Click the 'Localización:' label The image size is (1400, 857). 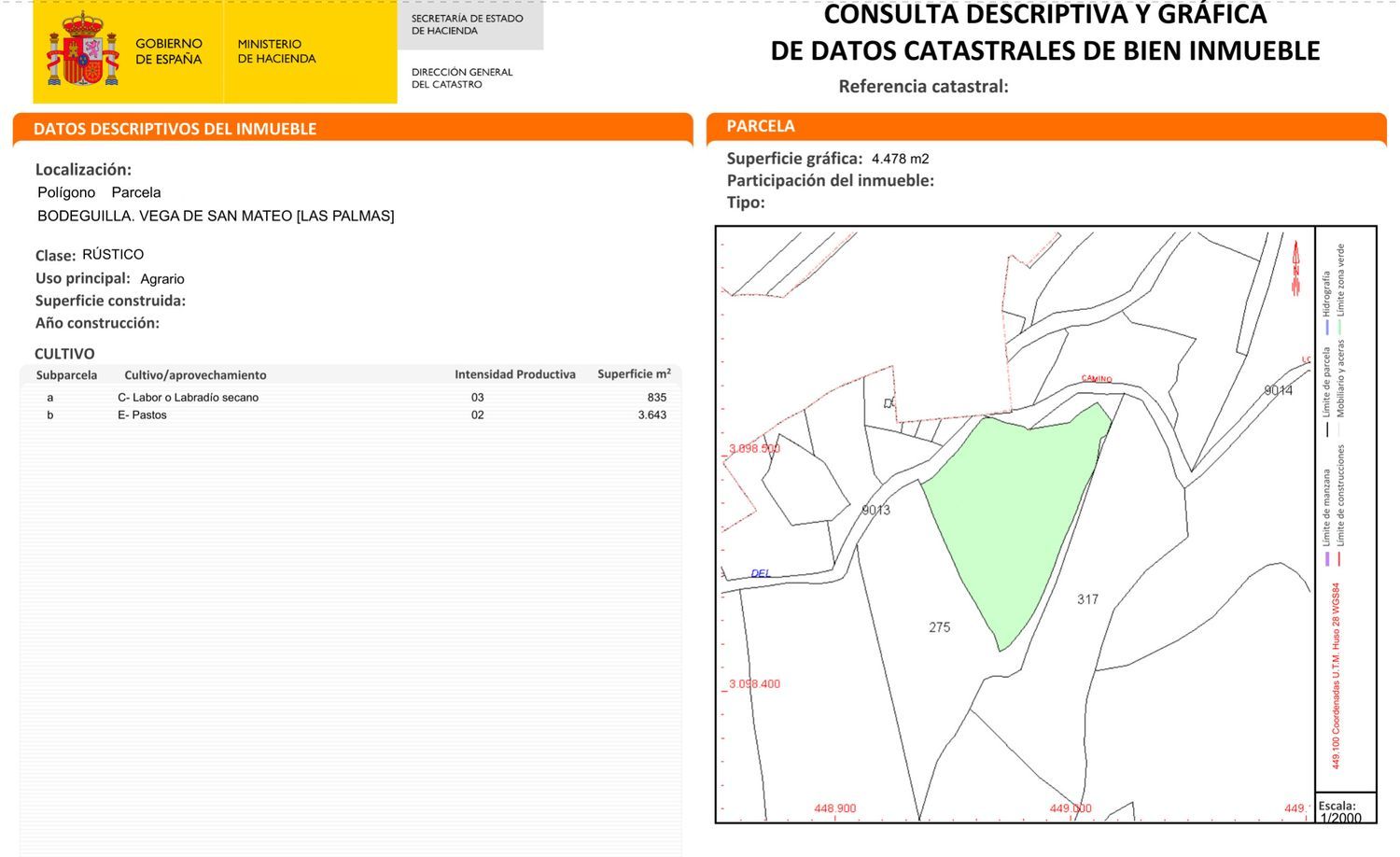pos(83,170)
